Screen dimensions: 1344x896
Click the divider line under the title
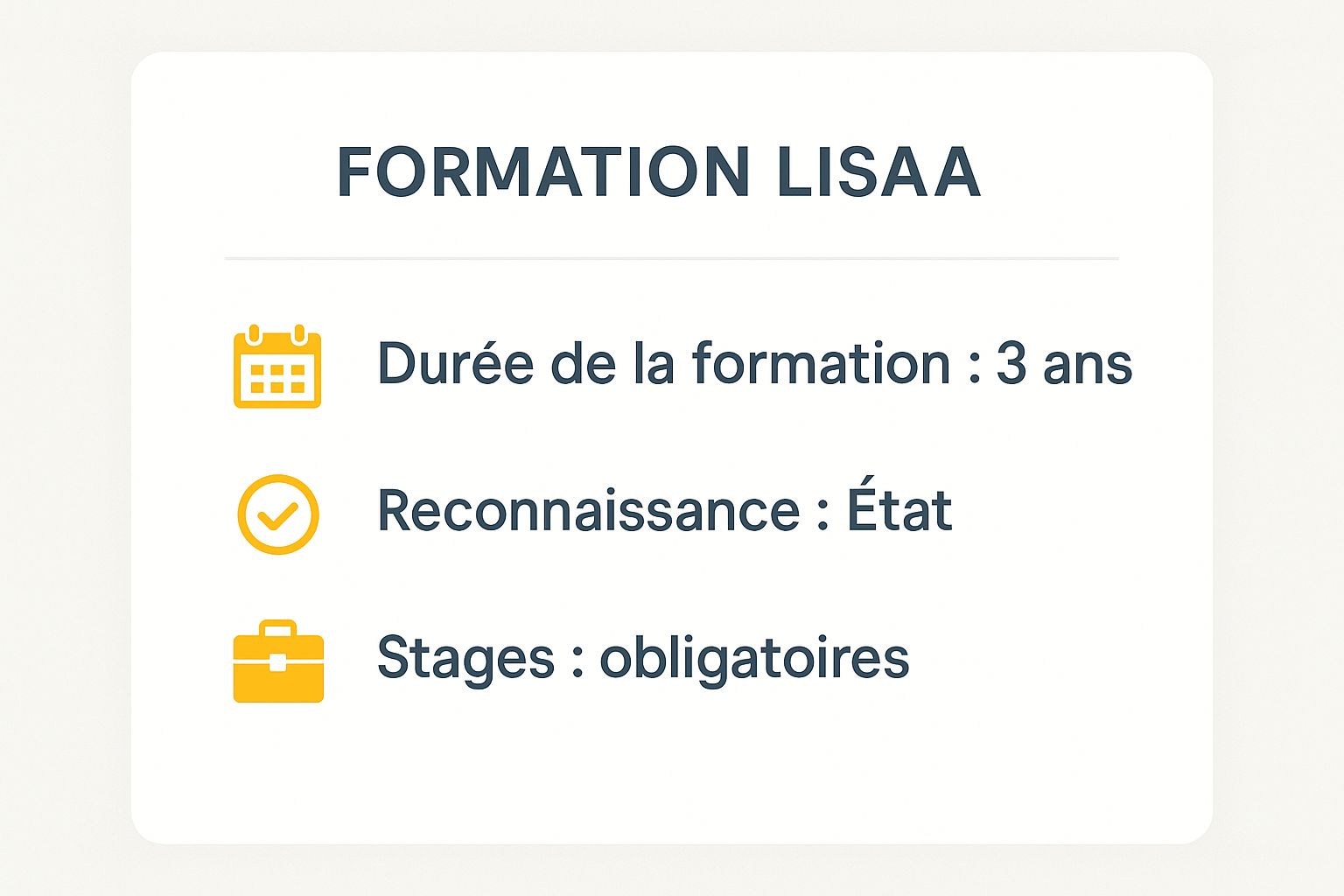pyautogui.click(x=671, y=258)
